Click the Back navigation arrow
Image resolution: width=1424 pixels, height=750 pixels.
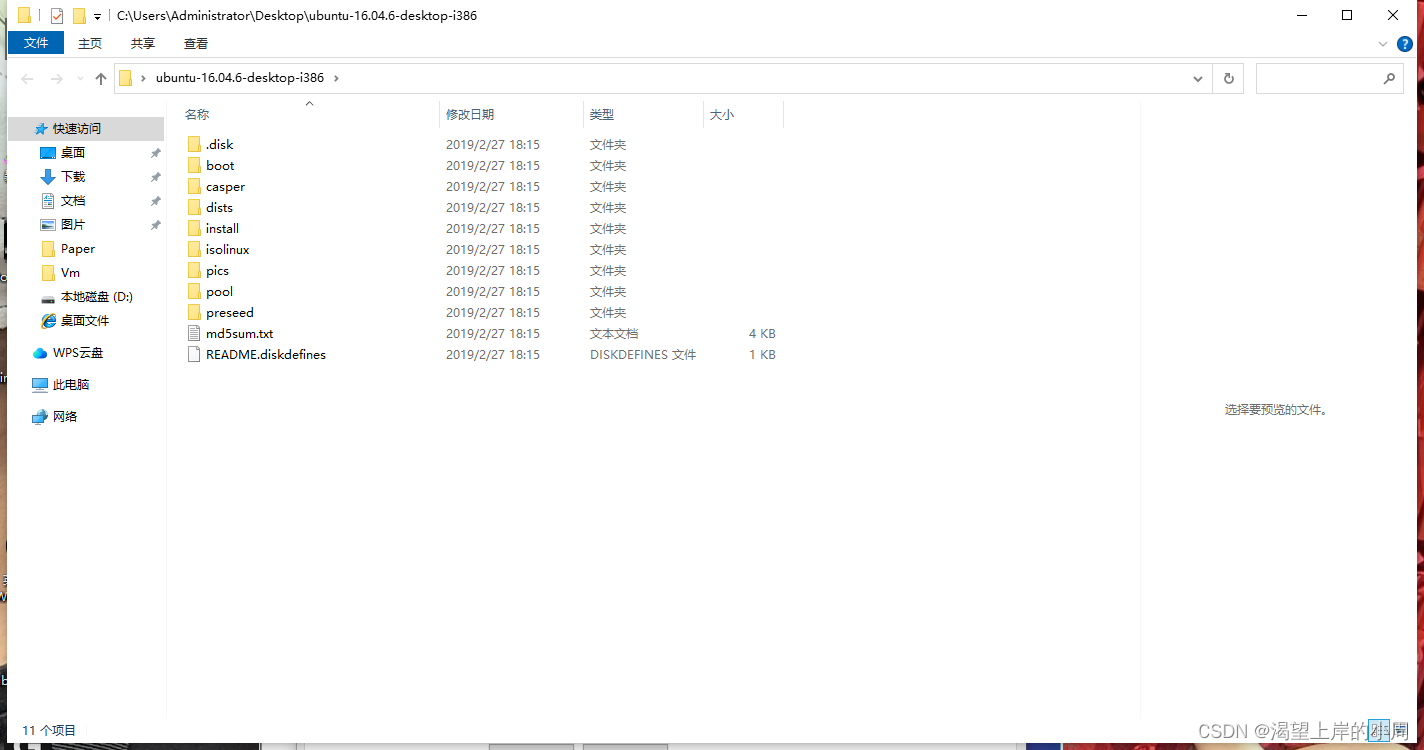tap(27, 78)
